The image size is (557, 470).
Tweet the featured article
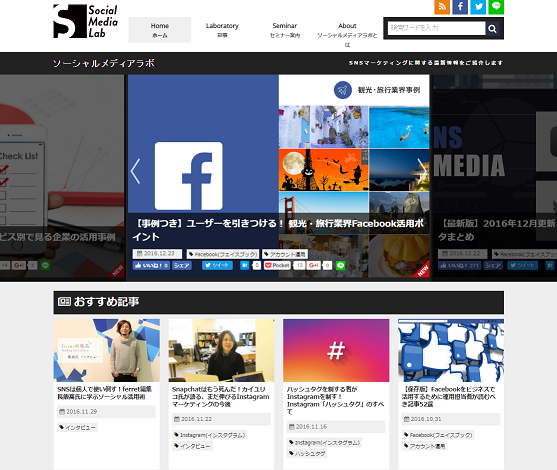pyautogui.click(x=217, y=265)
